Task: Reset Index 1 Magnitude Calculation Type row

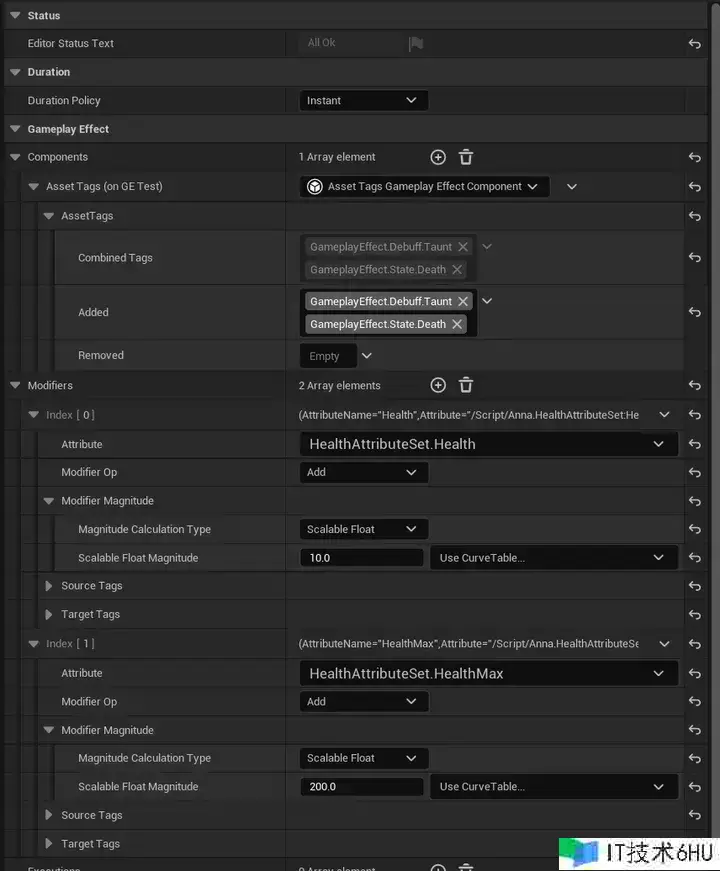Action: point(694,758)
